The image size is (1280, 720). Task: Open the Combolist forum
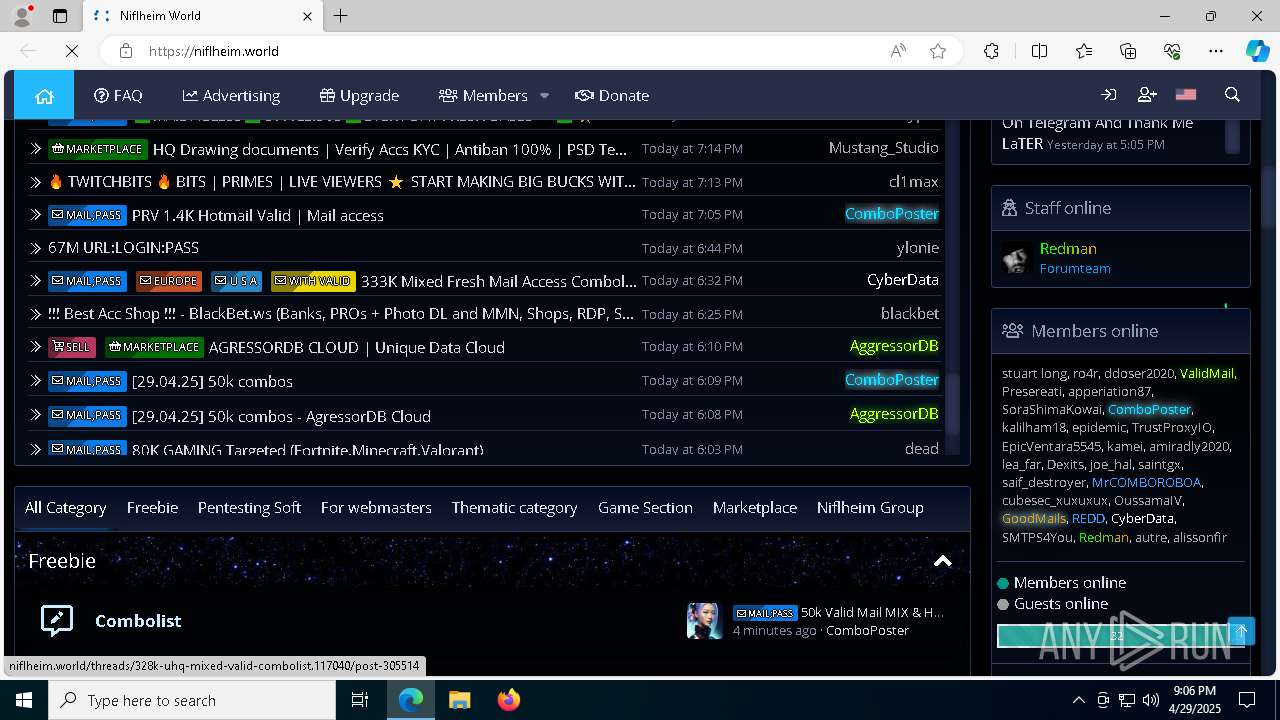click(x=138, y=621)
